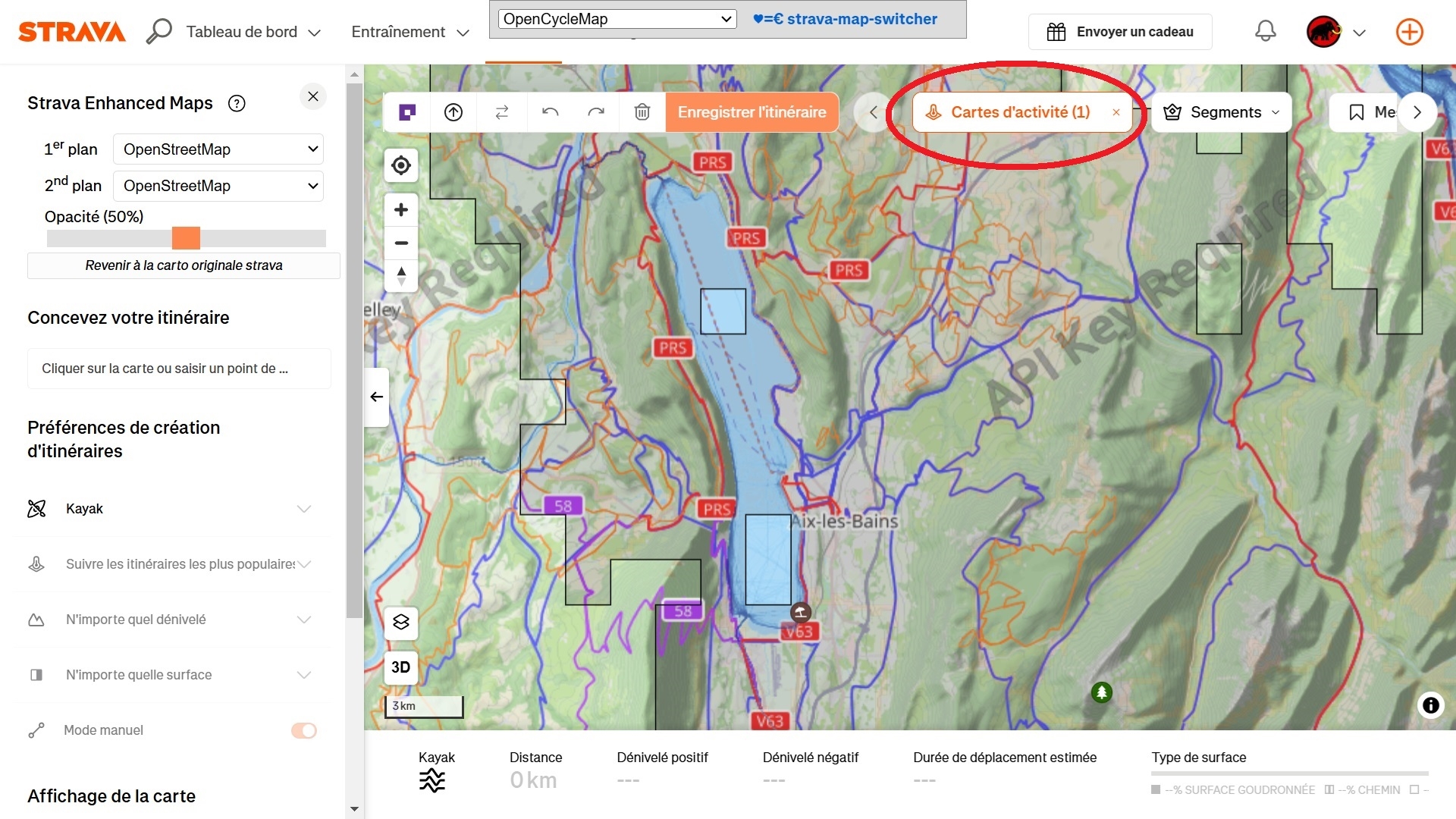Center map on my location
1456x819 pixels.
pyautogui.click(x=401, y=165)
